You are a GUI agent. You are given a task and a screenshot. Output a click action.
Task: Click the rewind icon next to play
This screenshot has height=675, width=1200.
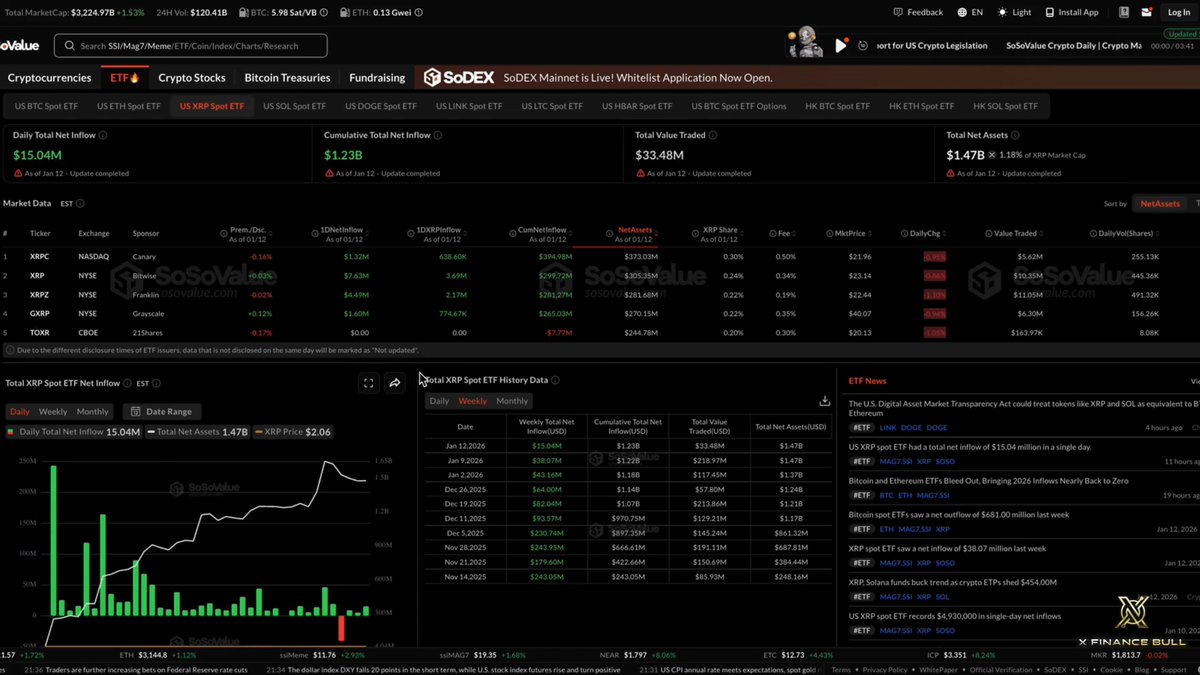coord(861,45)
